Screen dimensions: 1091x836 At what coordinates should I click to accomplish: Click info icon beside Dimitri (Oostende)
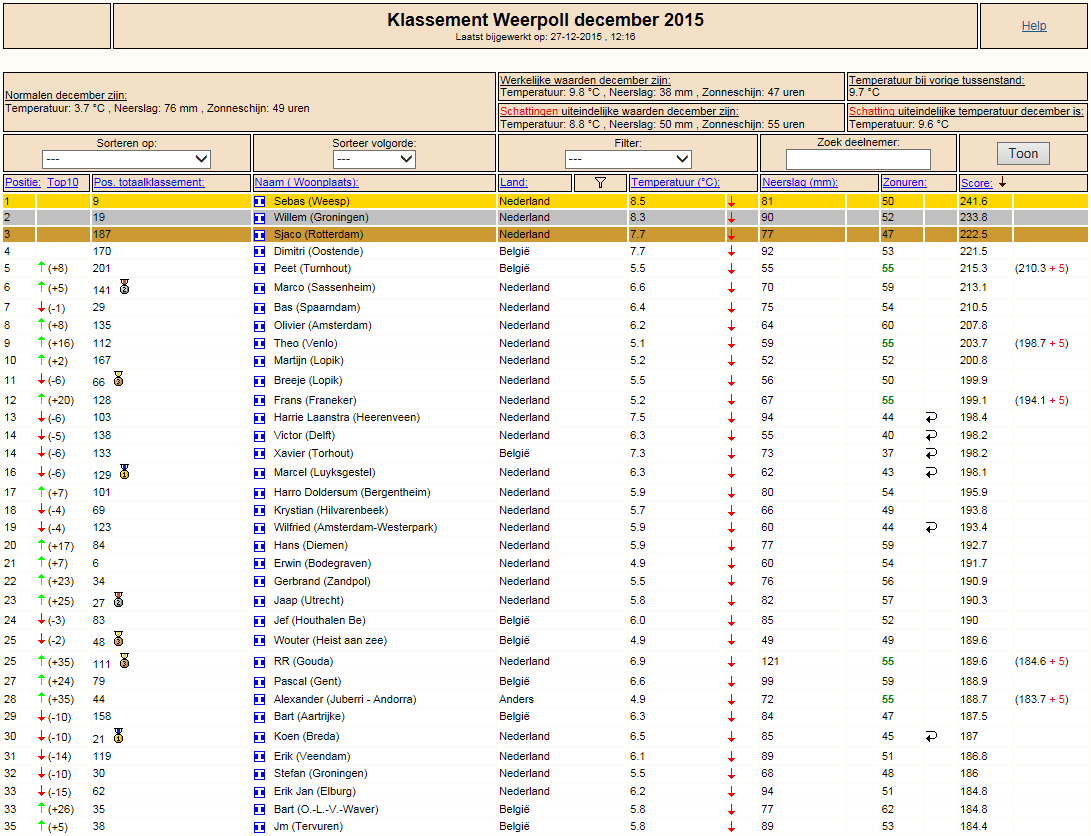coord(260,252)
